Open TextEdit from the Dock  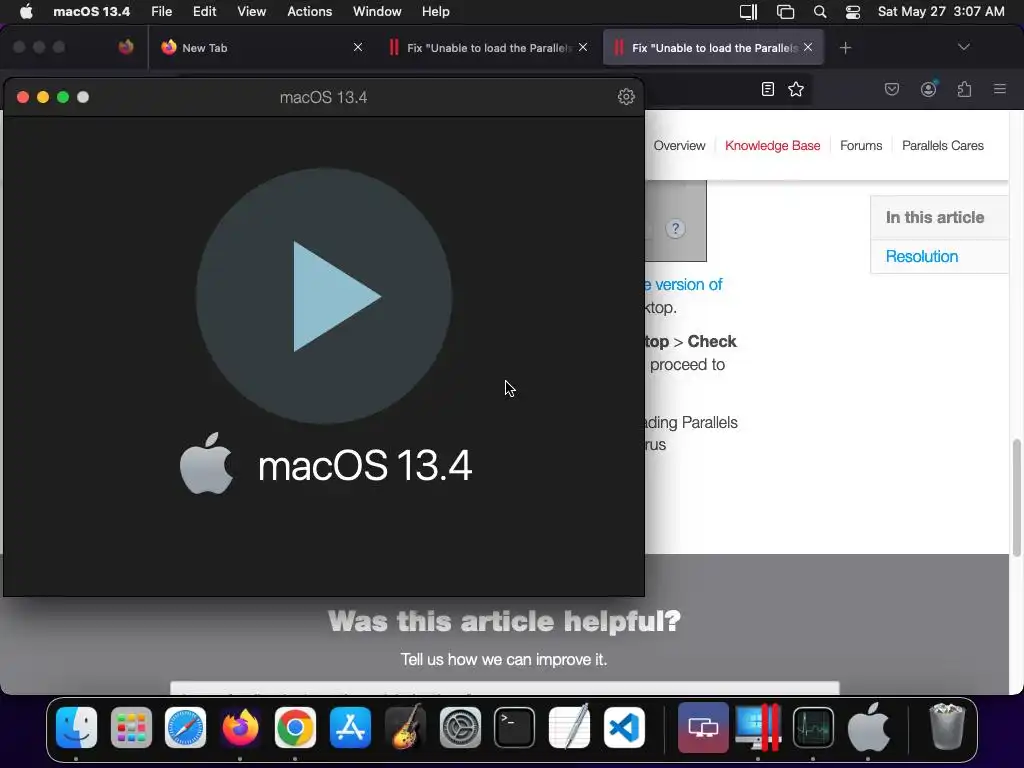[x=569, y=727]
